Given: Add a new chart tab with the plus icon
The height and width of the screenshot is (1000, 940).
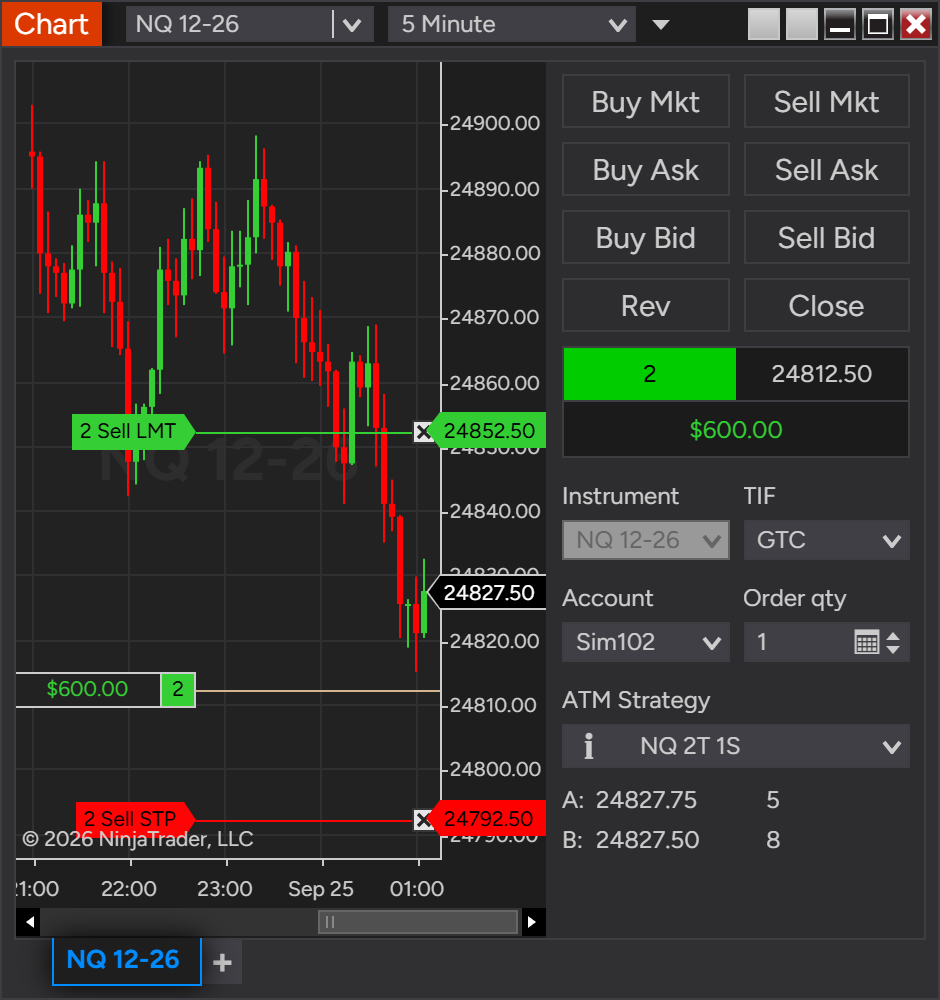Looking at the screenshot, I should coord(222,962).
